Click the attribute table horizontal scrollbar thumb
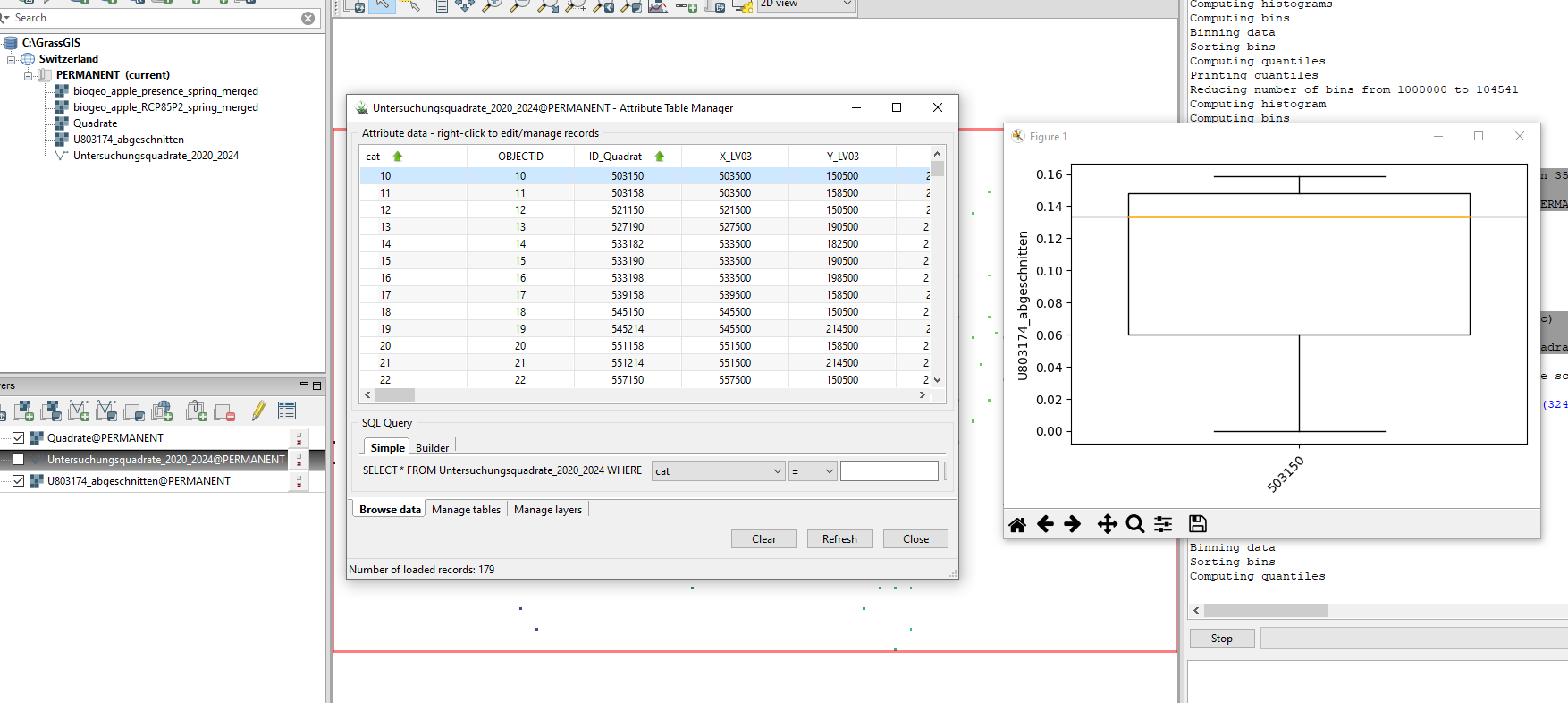Image resolution: width=1568 pixels, height=703 pixels. 394,394
